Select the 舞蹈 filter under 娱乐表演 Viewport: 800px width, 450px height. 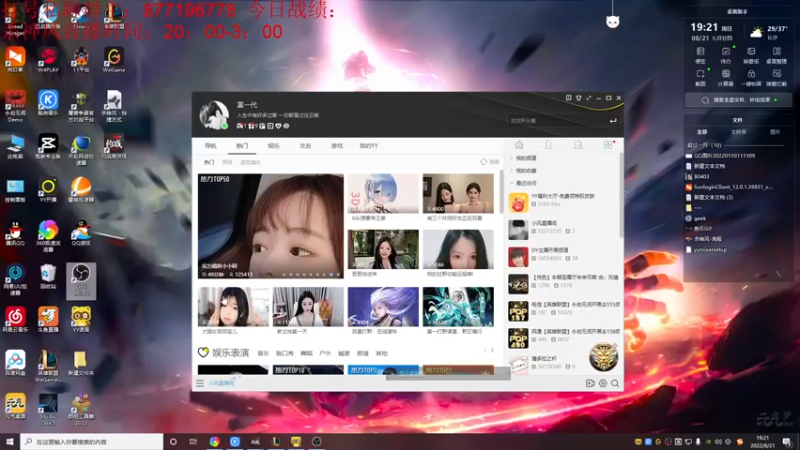click(x=306, y=354)
